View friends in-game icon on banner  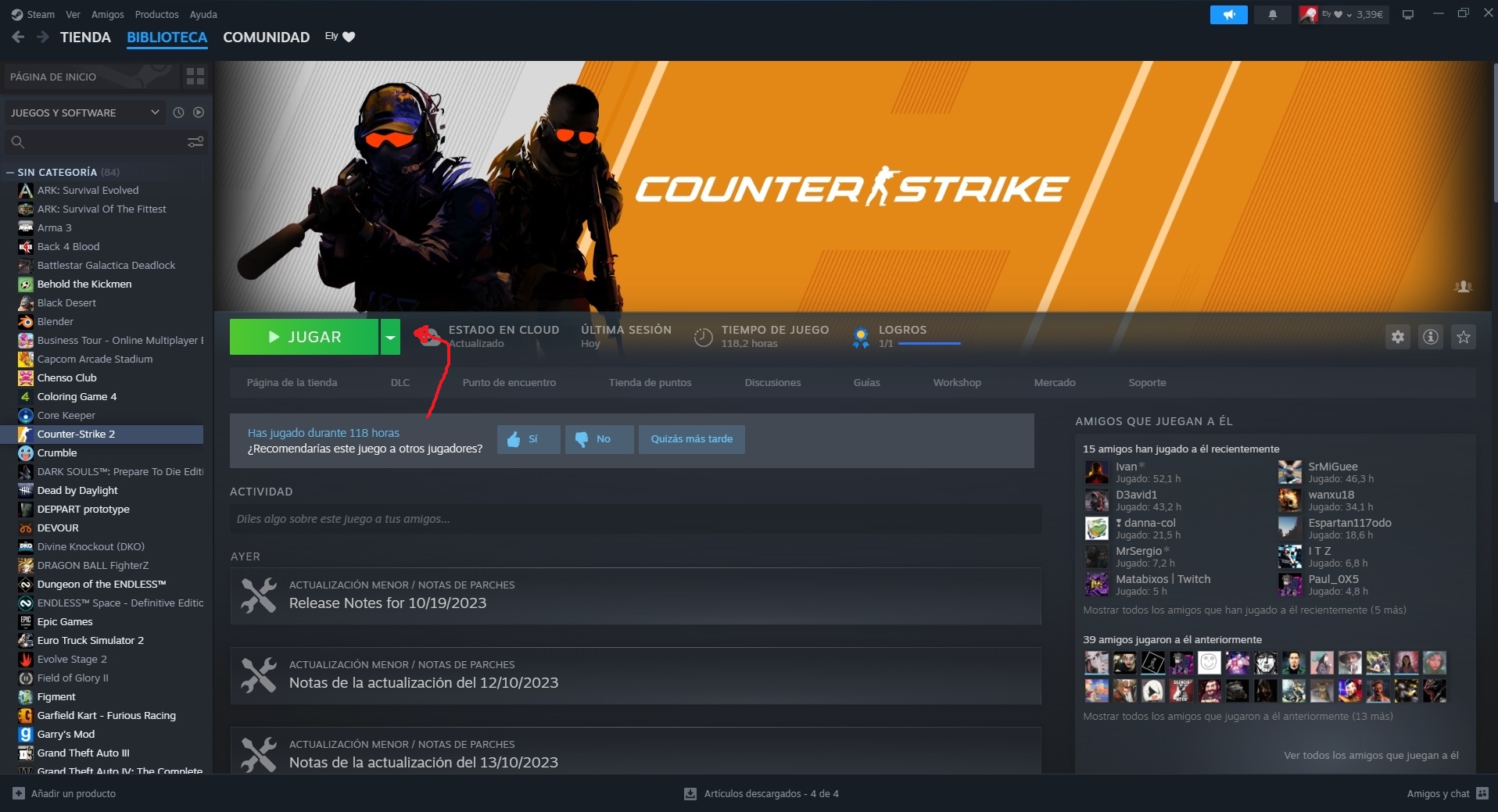point(1463,287)
